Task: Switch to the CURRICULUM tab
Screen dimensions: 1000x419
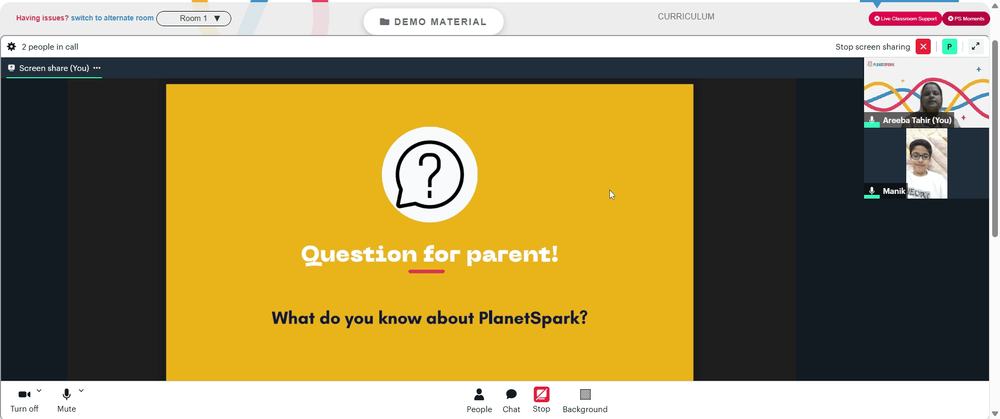Action: click(x=686, y=17)
